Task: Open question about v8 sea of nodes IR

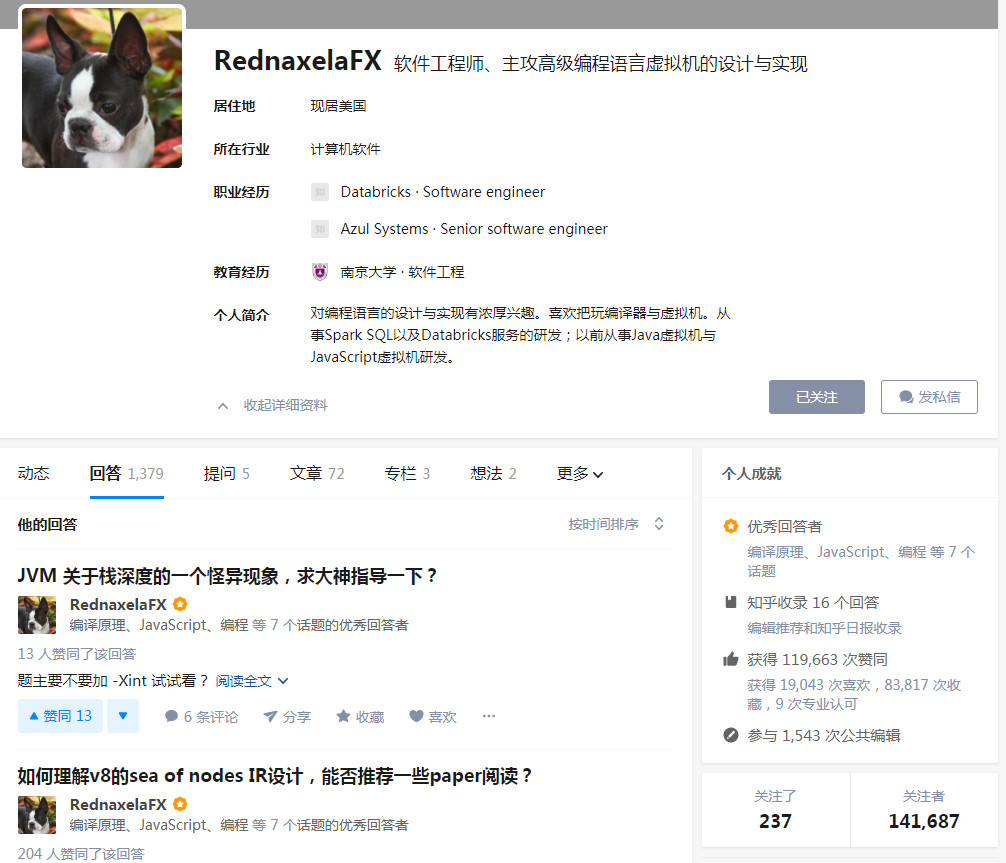Action: pos(275,776)
